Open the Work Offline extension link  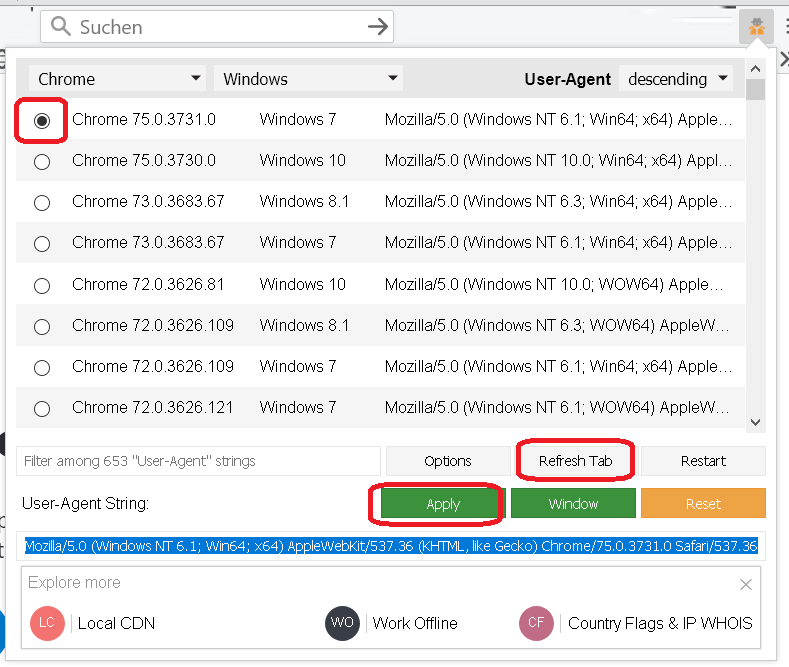pyautogui.click(x=391, y=623)
